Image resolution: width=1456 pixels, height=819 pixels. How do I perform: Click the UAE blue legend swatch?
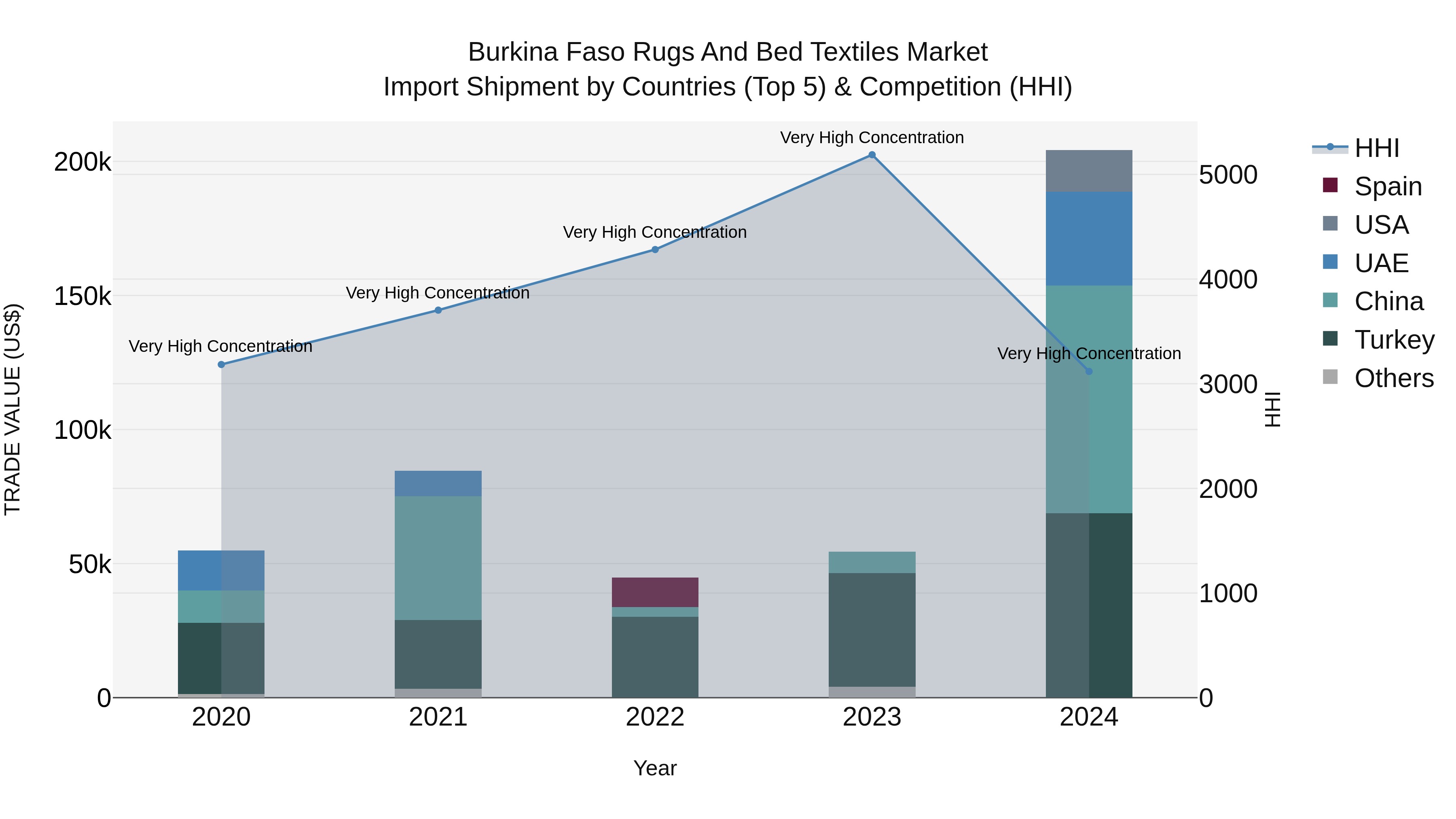[1331, 262]
